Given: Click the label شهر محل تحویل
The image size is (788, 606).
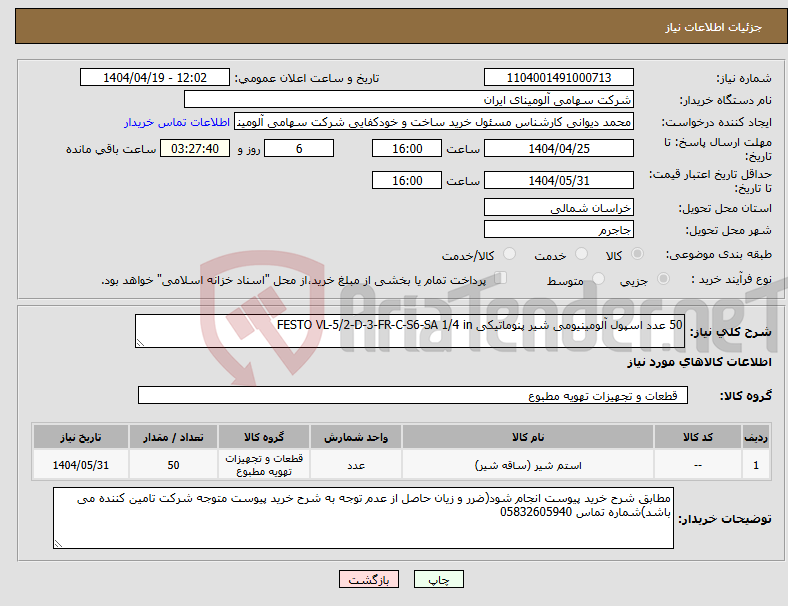Looking at the screenshot, I should click(x=728, y=230).
